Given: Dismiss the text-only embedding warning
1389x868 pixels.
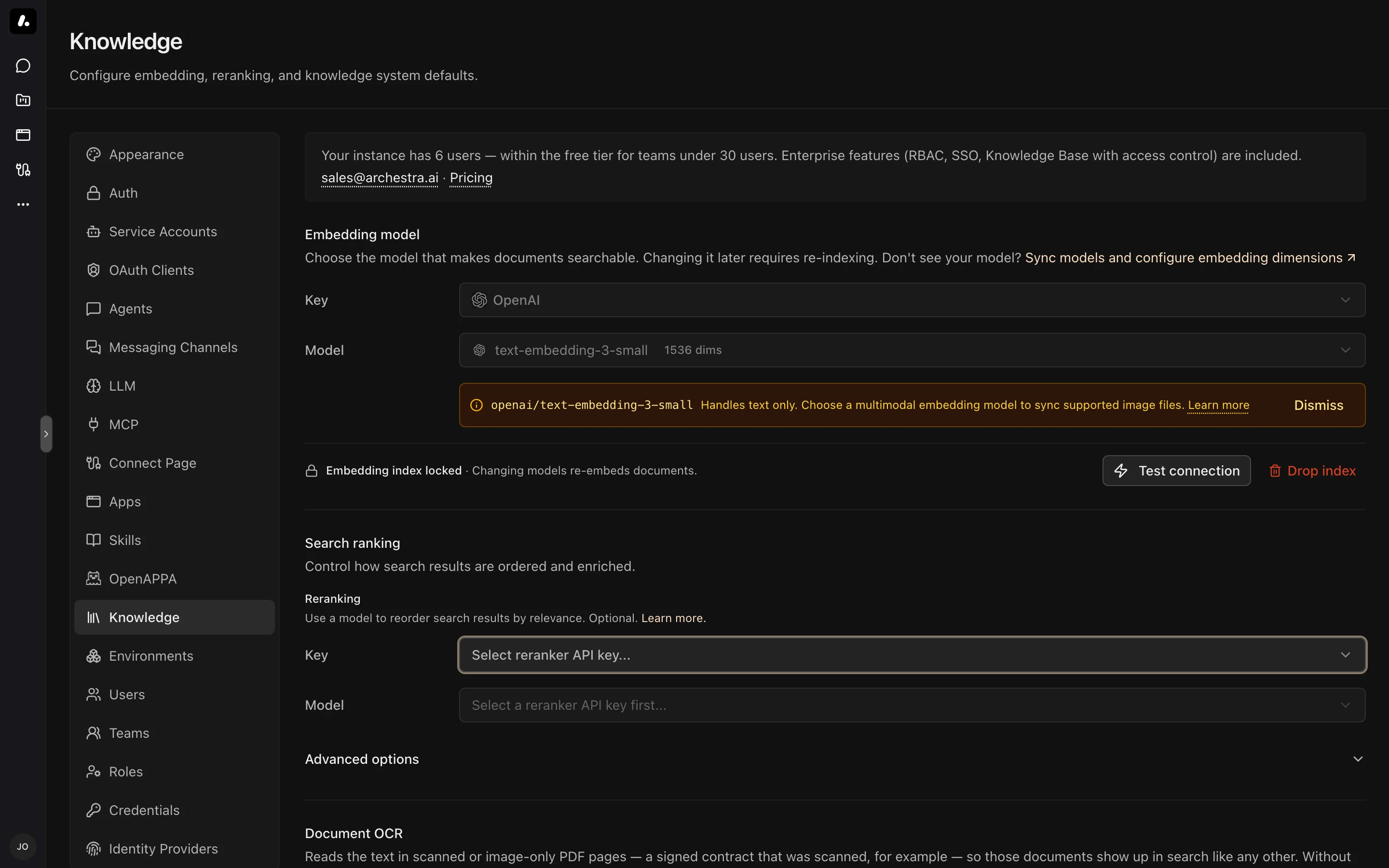Looking at the screenshot, I should click(x=1319, y=405).
